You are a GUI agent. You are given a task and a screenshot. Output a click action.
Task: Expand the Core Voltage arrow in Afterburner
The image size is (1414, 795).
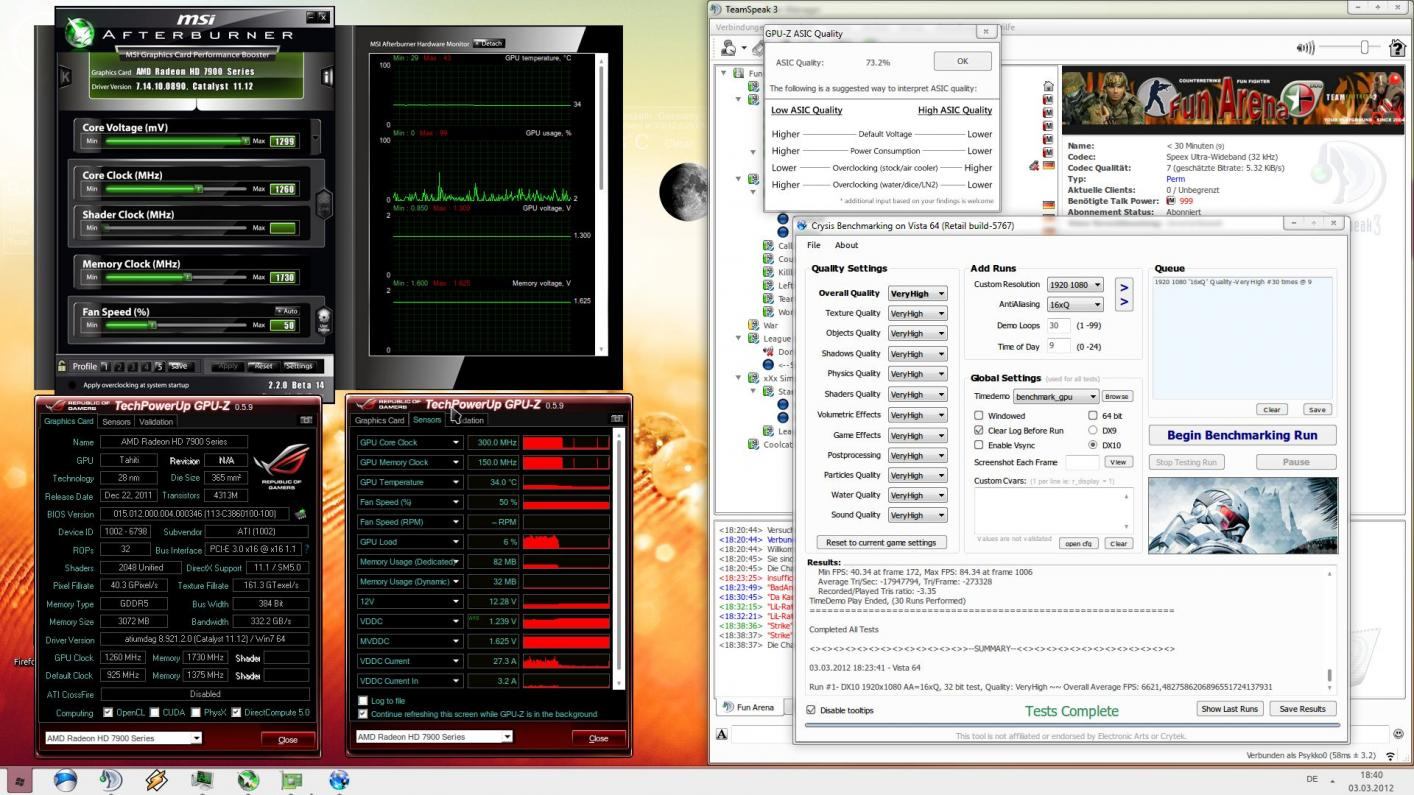[x=316, y=138]
